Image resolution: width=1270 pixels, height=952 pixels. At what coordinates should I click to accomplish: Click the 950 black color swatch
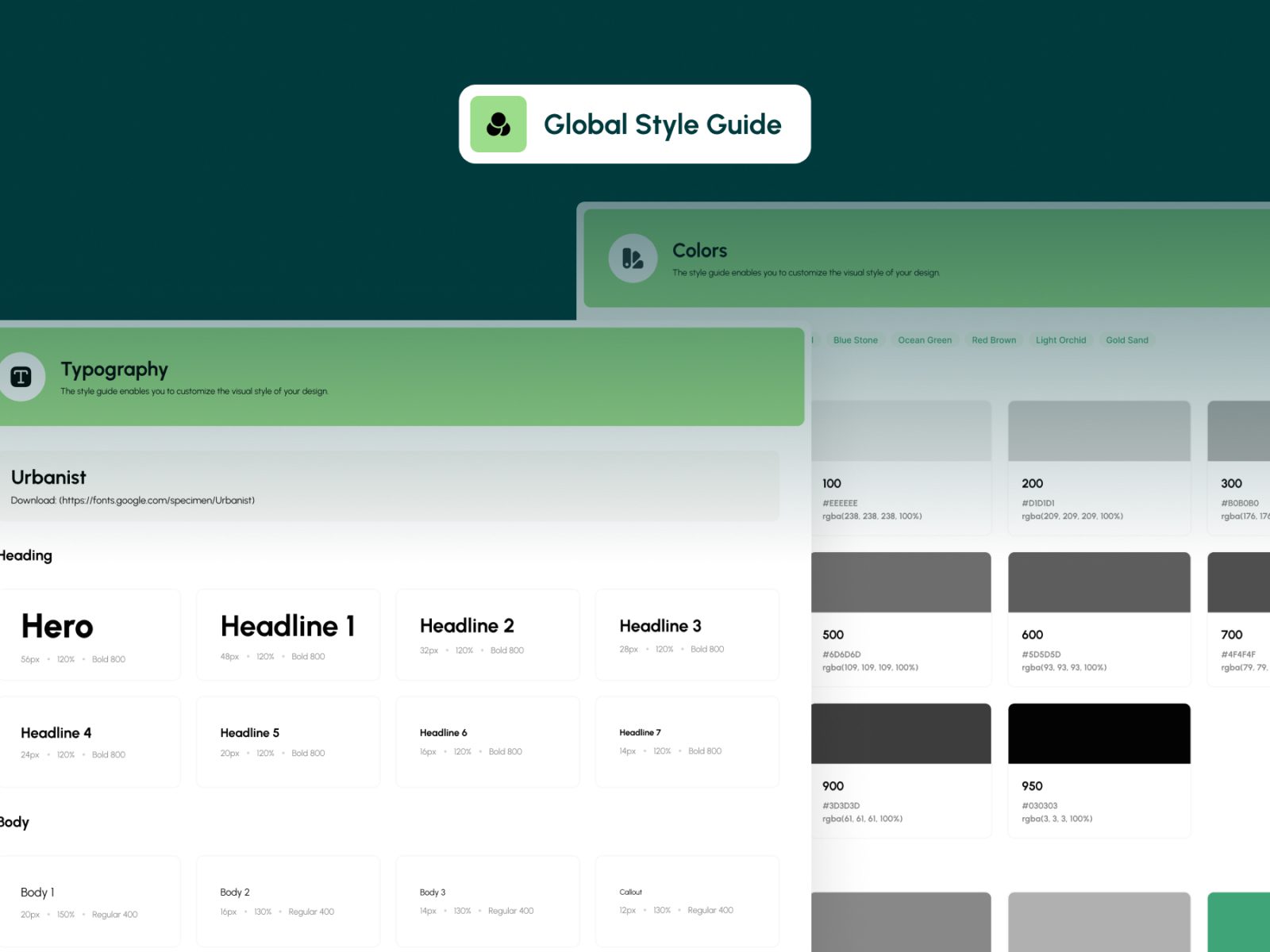[x=1099, y=734]
